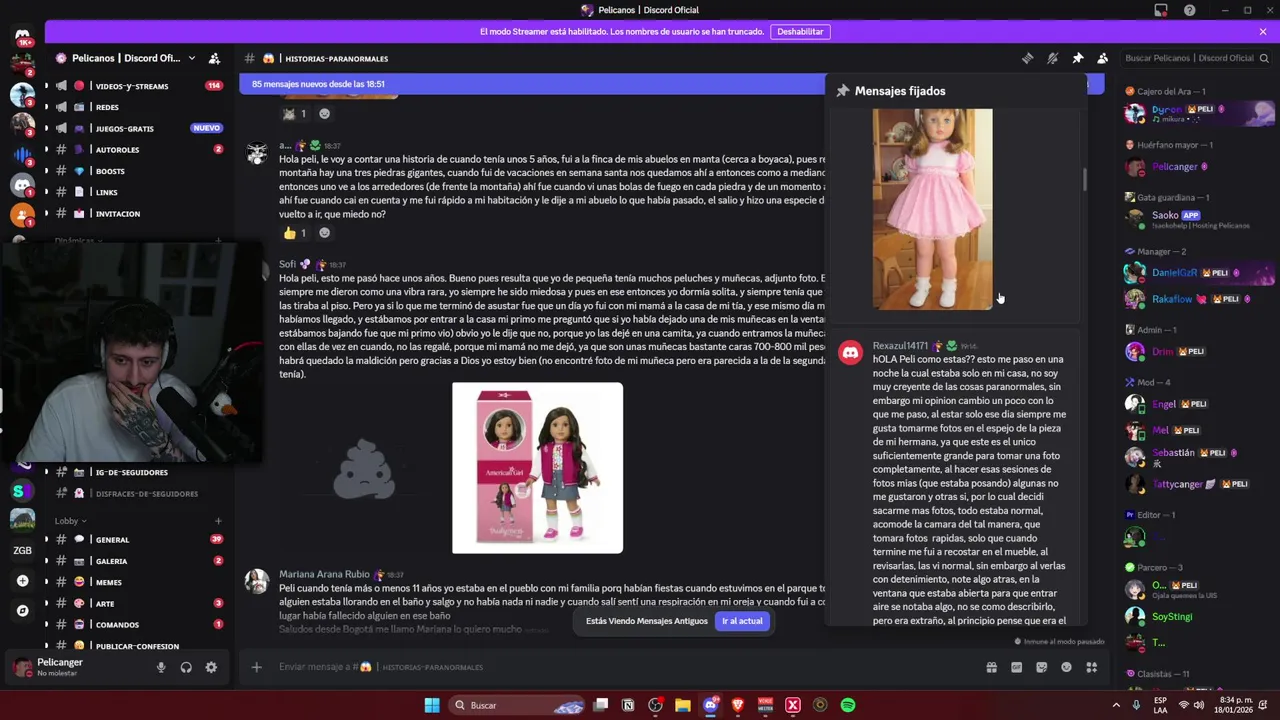Open Spotify from the taskbar
Screen dimensions: 1280x720
click(848, 705)
